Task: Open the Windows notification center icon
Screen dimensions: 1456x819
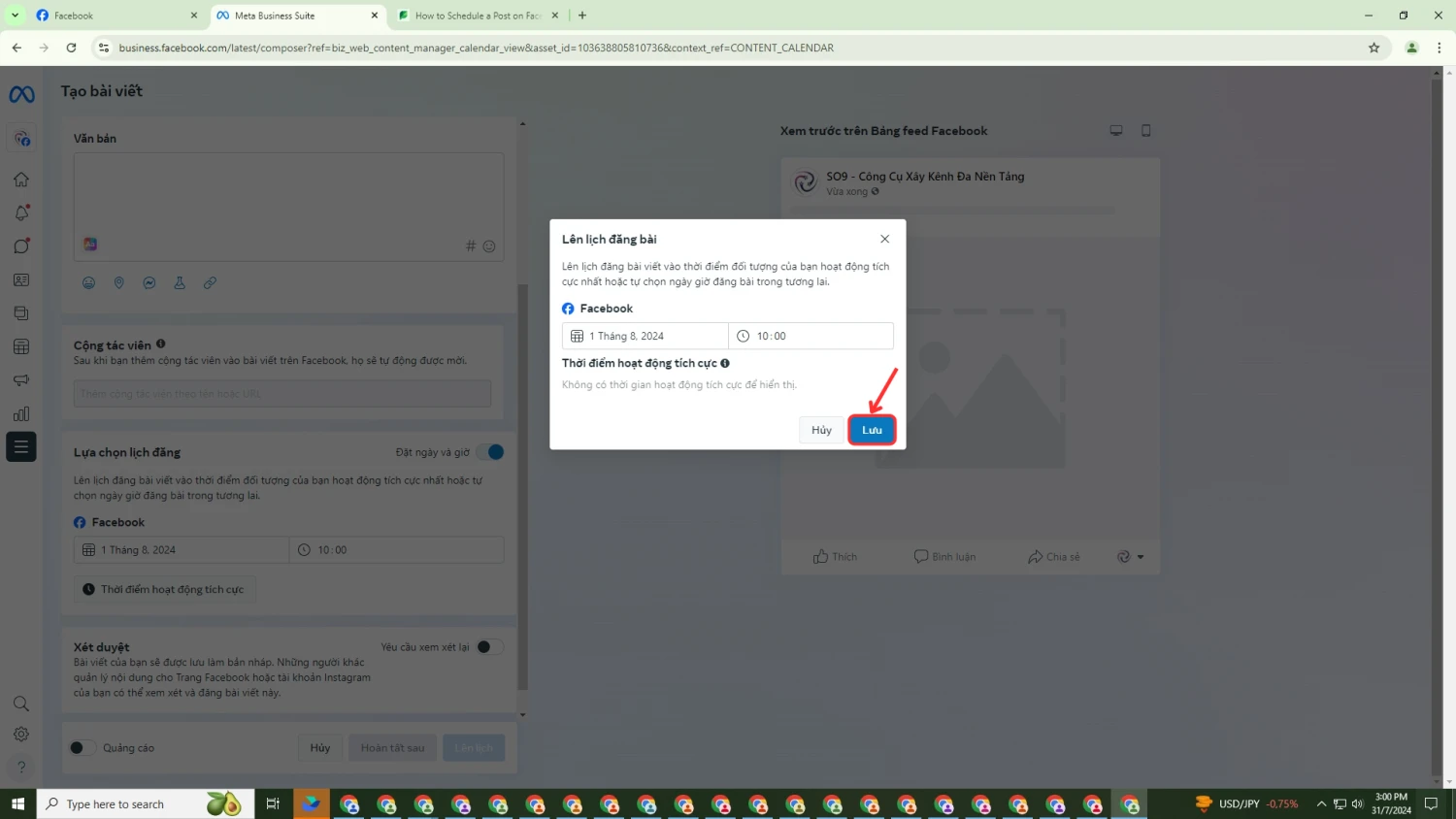Action: 1431,804
